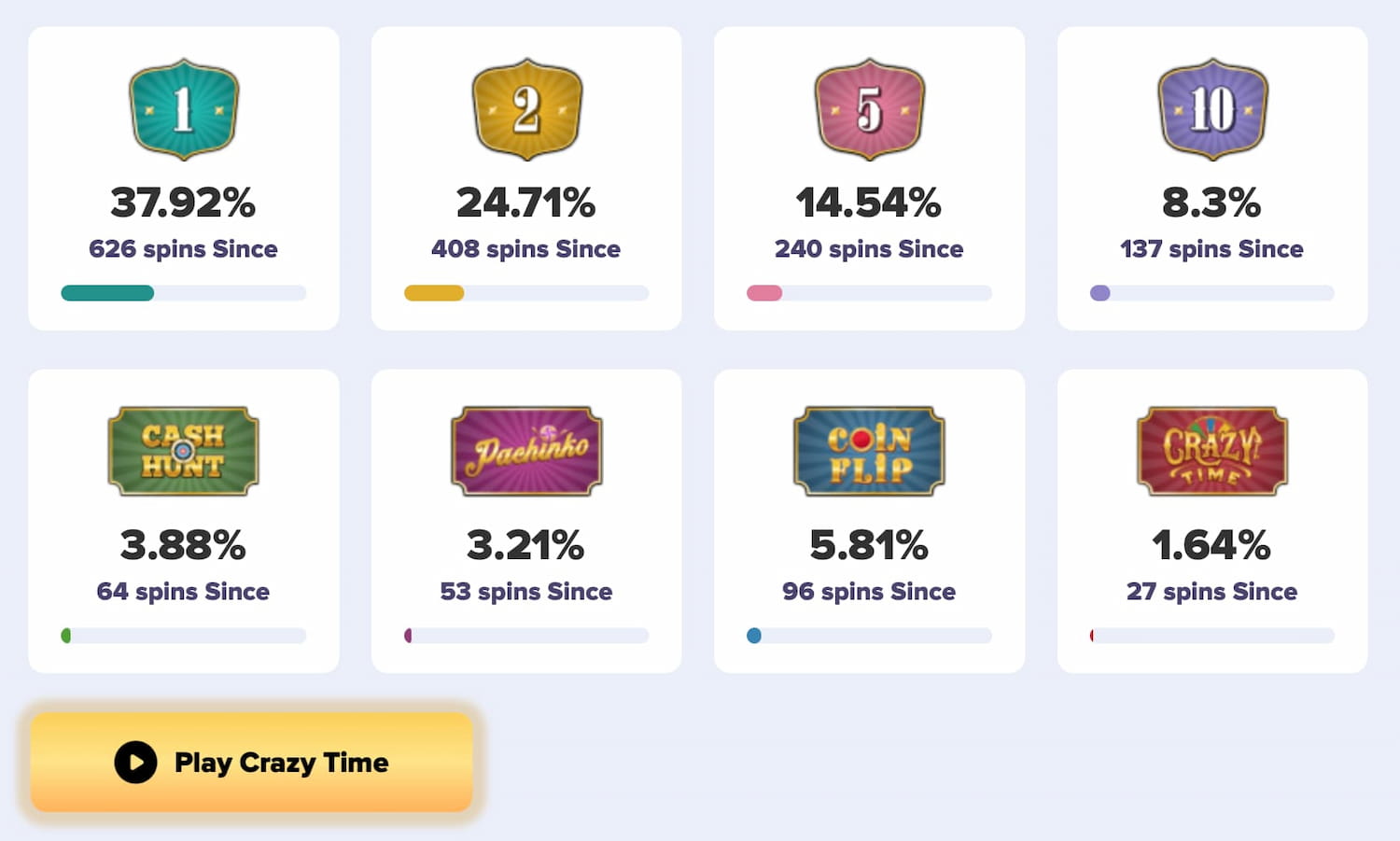Open the Cash Hunt statistics card
Viewport: 1400px width, 841px height.
[183, 521]
